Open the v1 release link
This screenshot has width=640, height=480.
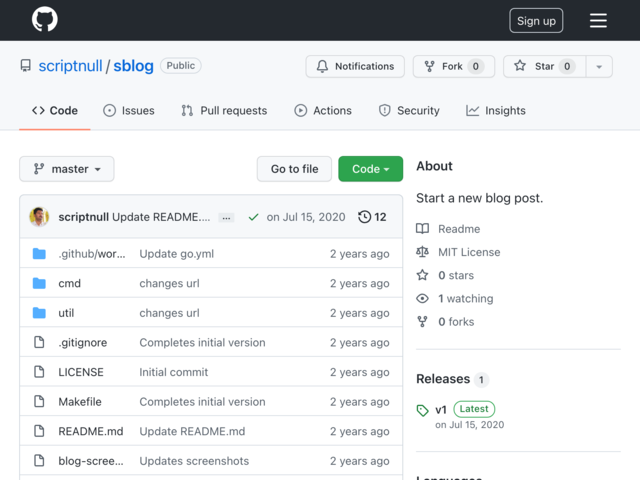point(441,409)
